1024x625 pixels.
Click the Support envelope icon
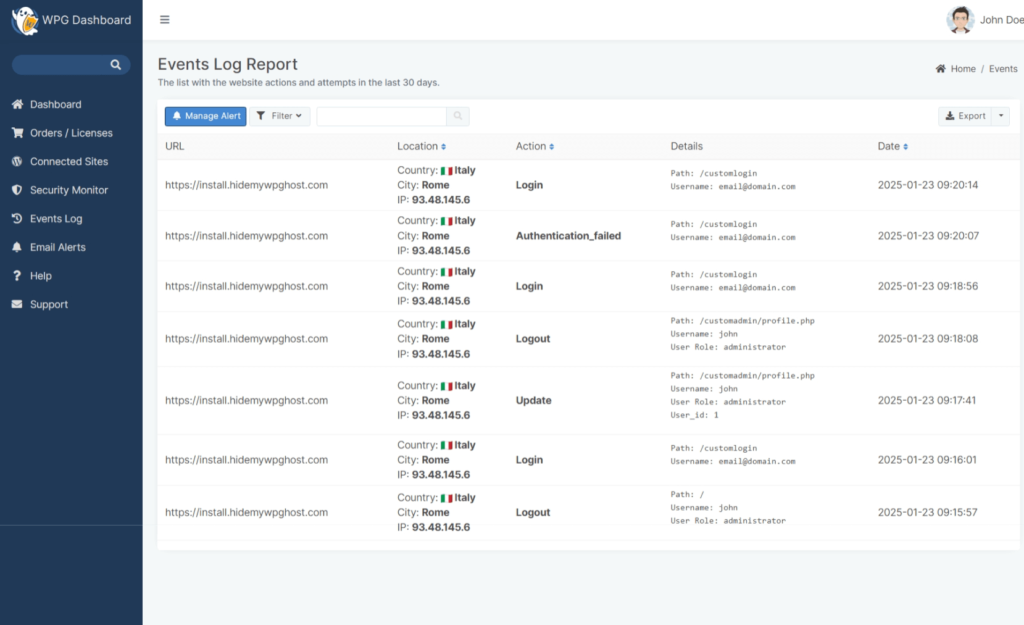(16, 304)
